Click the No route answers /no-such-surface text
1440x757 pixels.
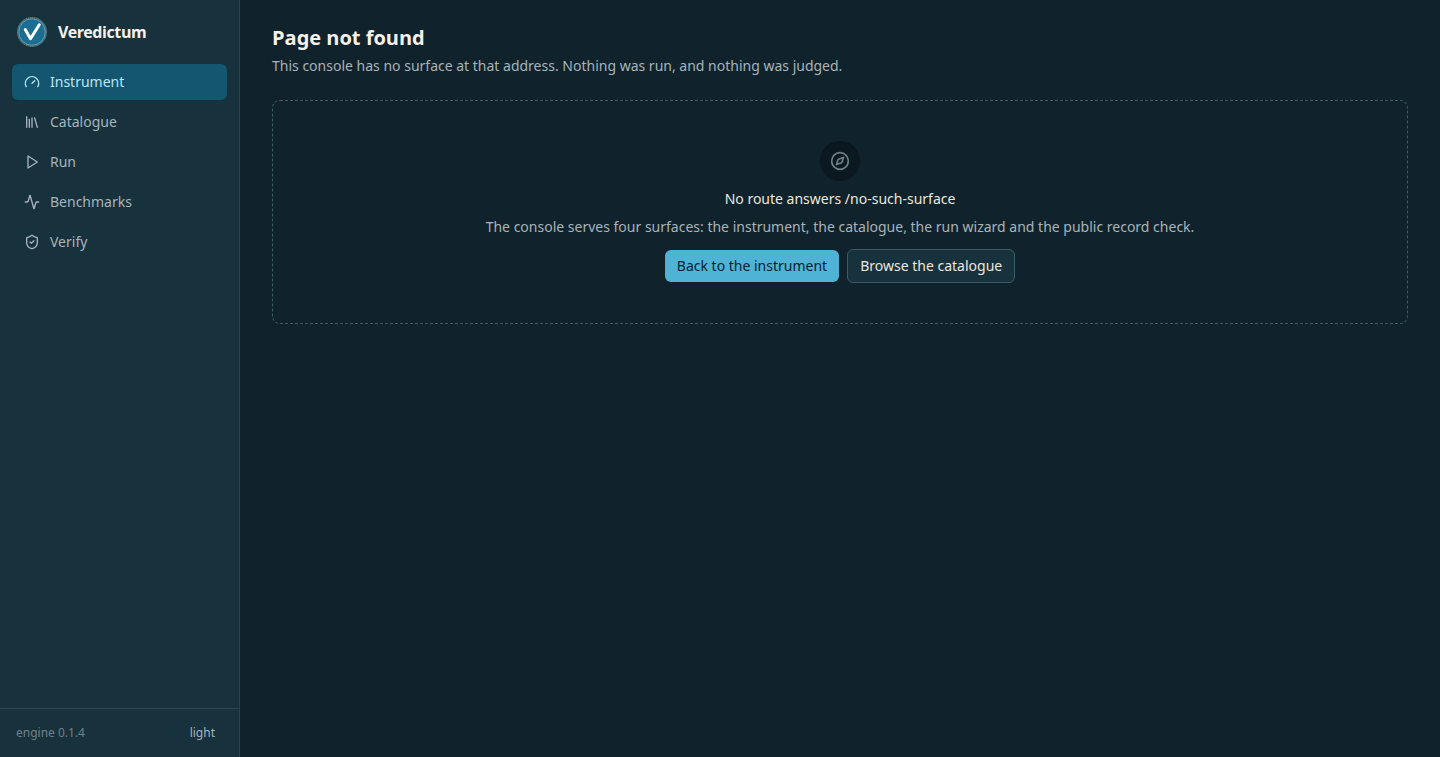(x=840, y=199)
